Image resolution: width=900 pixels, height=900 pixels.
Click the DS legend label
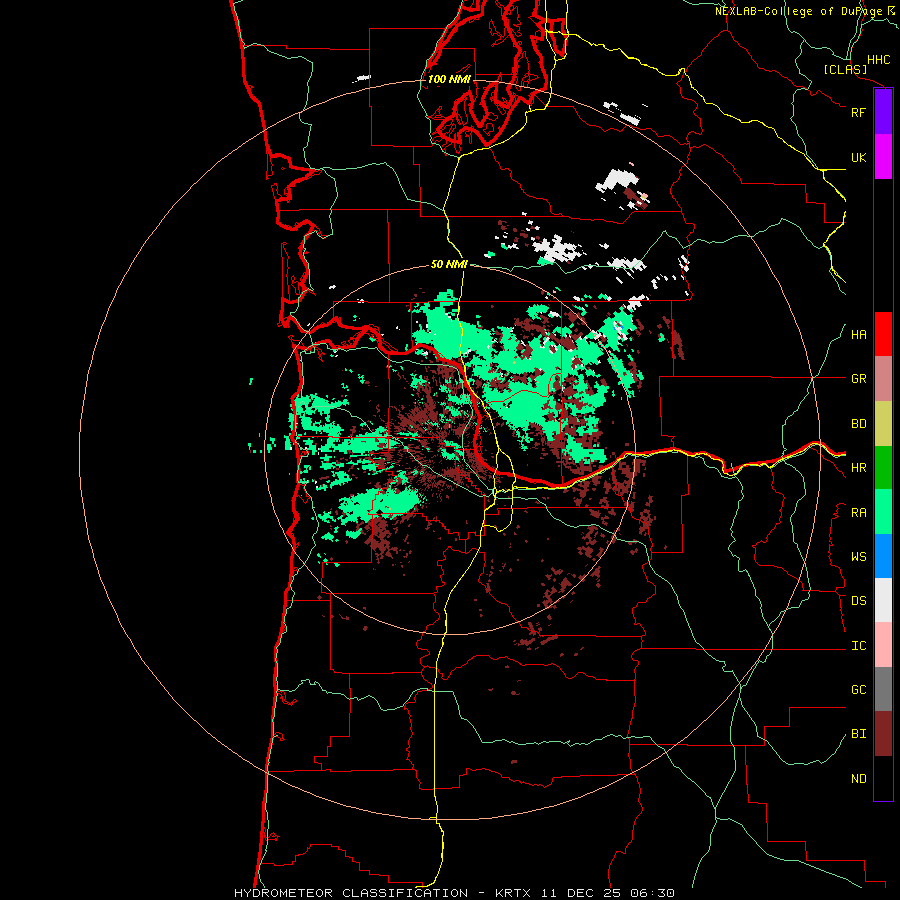[858, 601]
